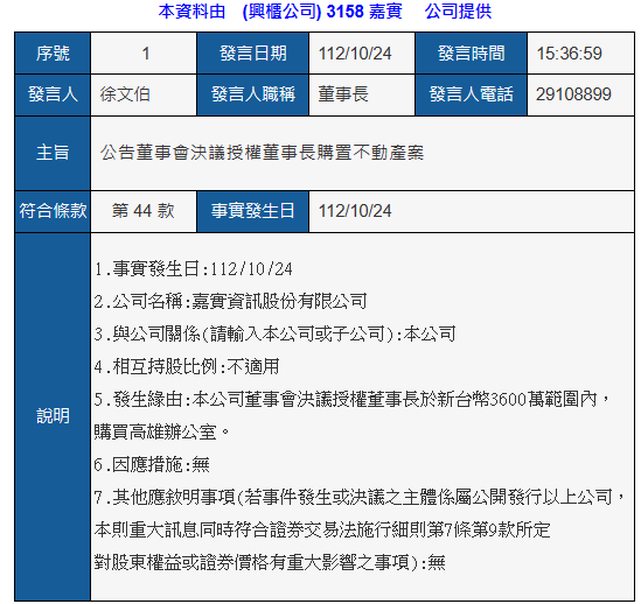Click the 發言人職稱 label cell
This screenshot has width=641, height=604.
pyautogui.click(x=252, y=95)
